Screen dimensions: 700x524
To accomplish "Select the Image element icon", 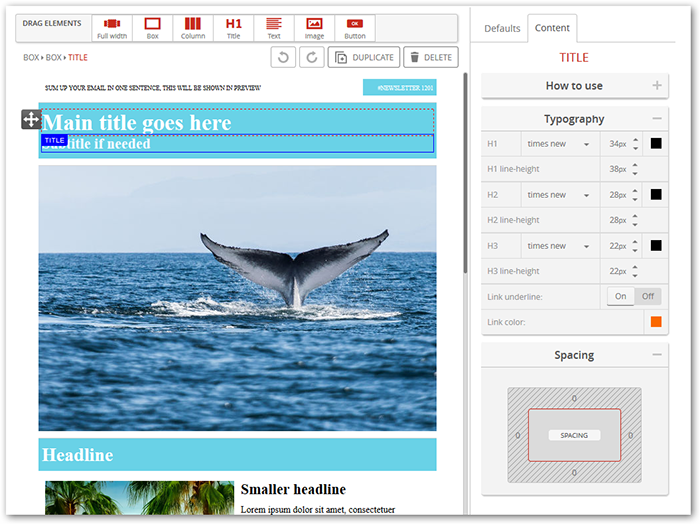I will pyautogui.click(x=314, y=28).
